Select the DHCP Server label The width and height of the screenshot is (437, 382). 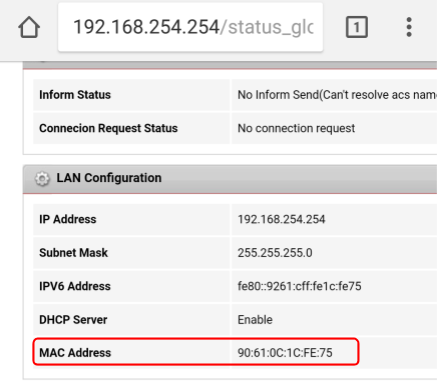coord(73,320)
